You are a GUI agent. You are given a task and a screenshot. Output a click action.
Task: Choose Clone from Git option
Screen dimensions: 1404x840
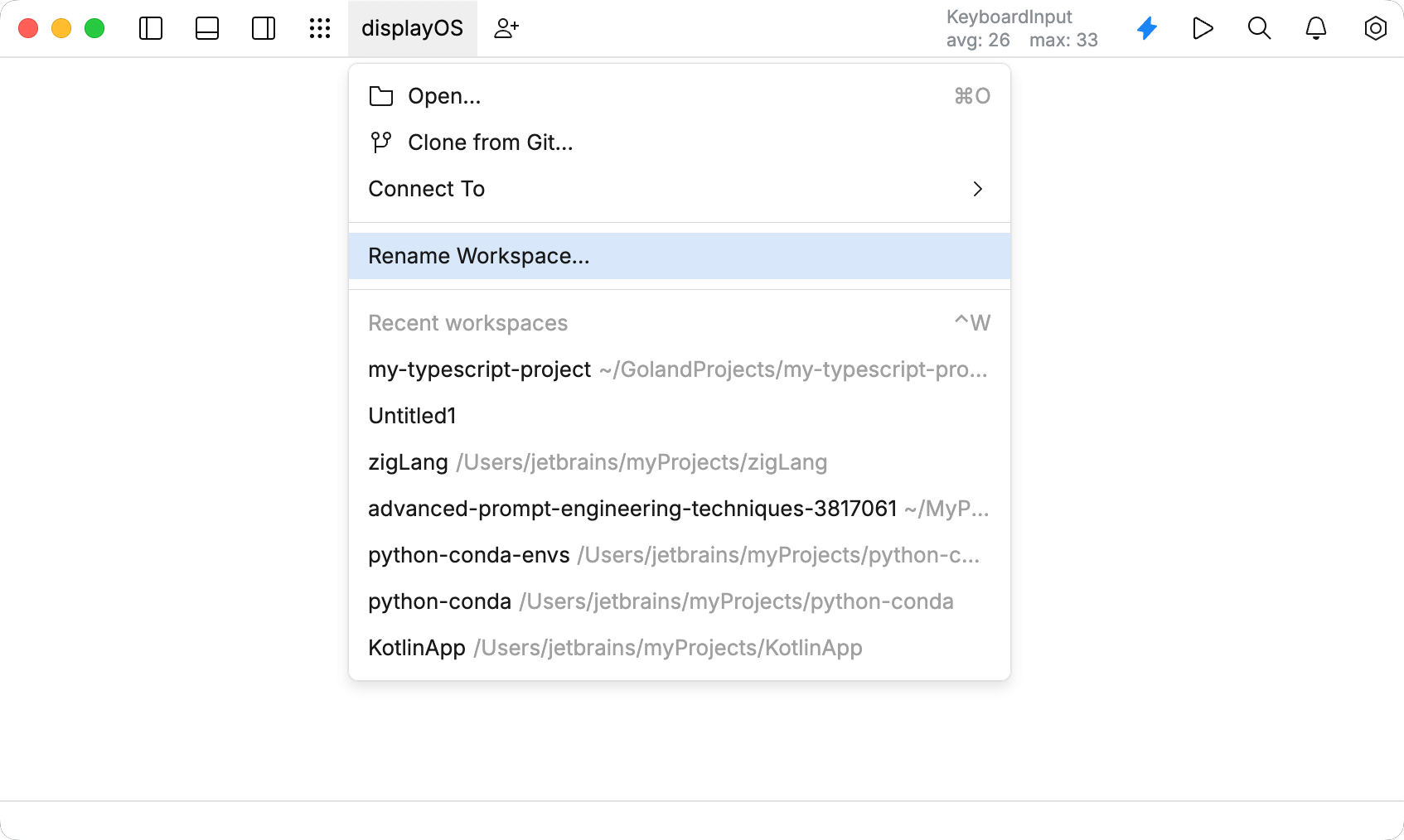pos(489,142)
